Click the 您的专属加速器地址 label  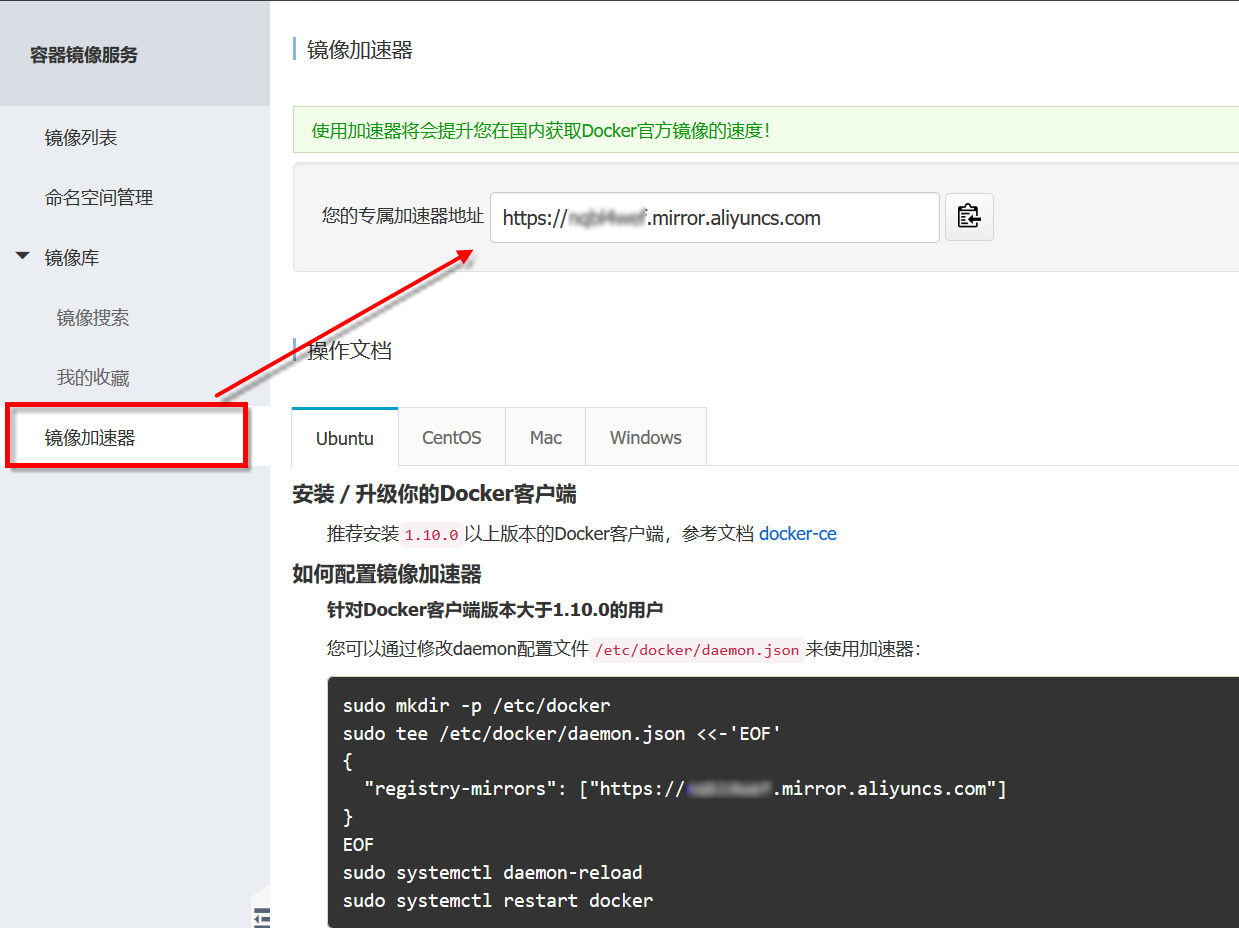[403, 216]
